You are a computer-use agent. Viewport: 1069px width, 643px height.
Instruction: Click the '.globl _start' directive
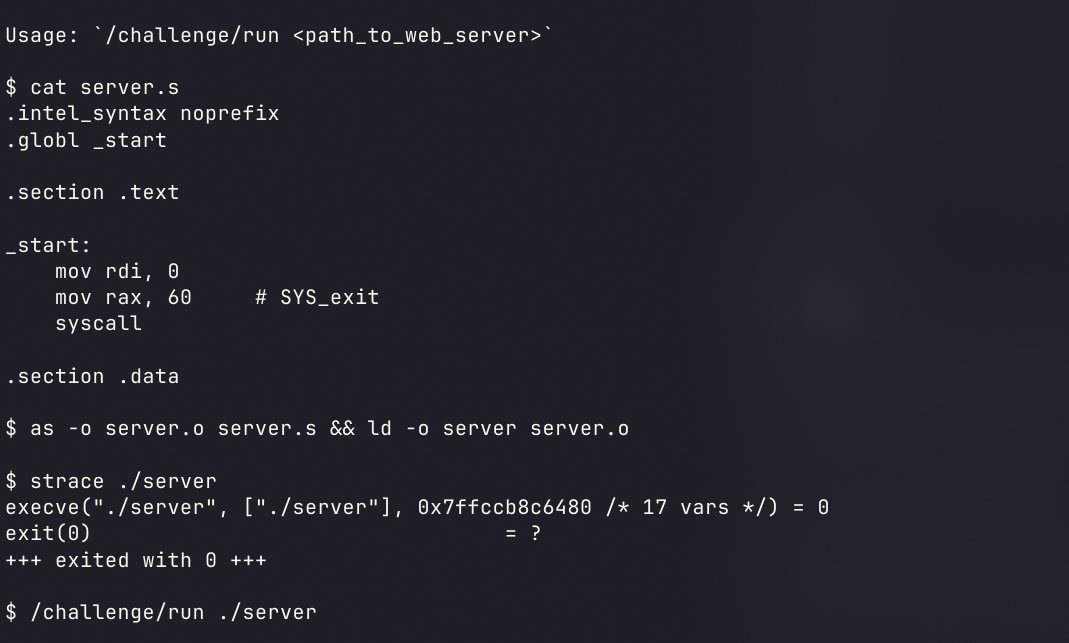pos(86,140)
